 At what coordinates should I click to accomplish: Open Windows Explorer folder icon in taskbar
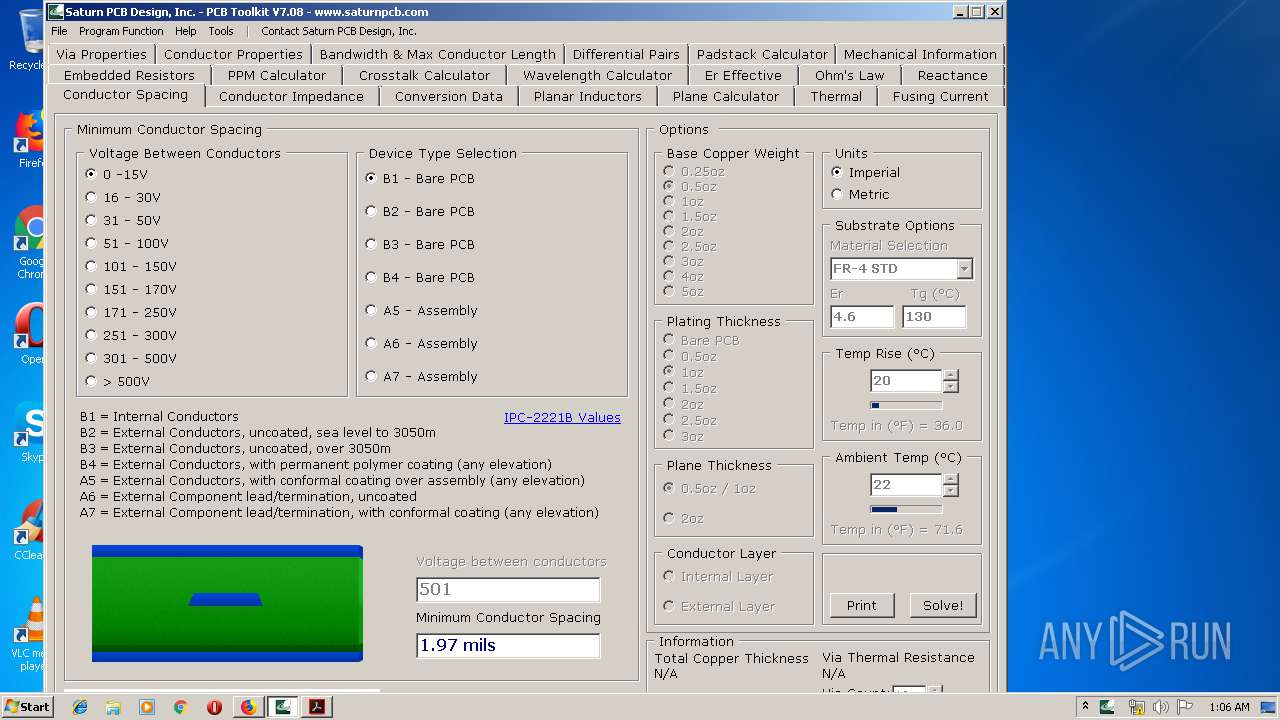pos(113,707)
